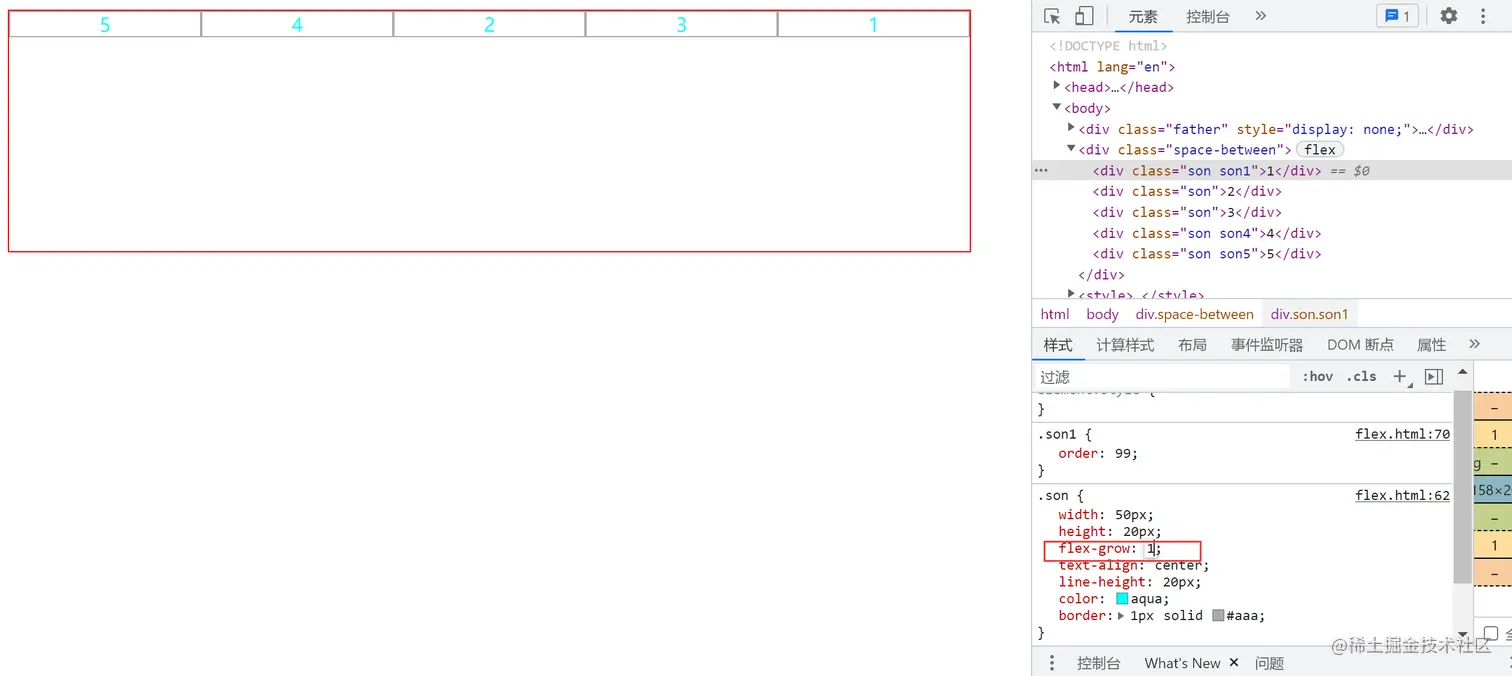
Task: Click flex item 2 on the page
Action: 489,25
